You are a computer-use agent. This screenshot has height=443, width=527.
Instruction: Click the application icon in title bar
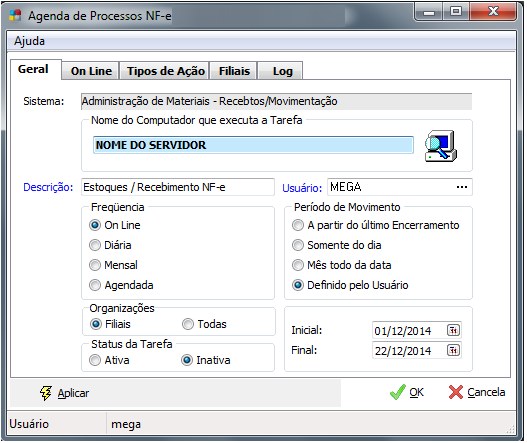click(x=15, y=15)
